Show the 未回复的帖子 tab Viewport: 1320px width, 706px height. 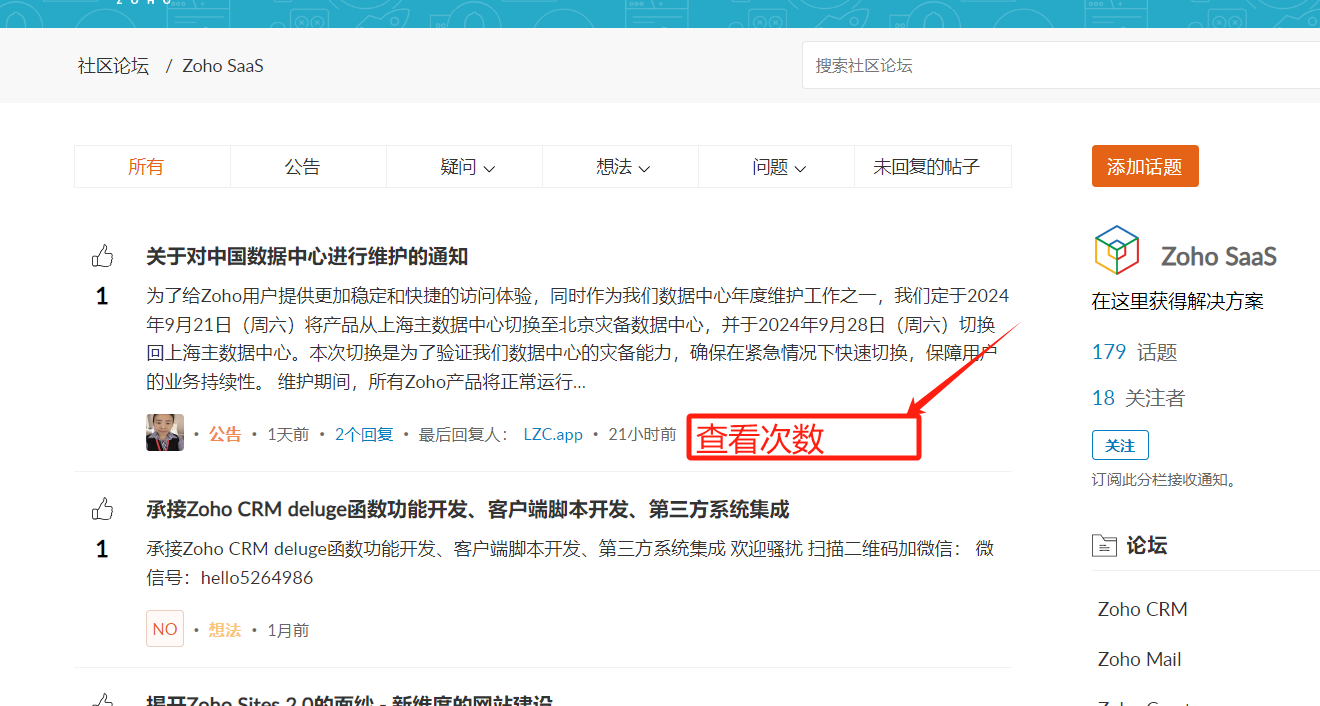click(x=926, y=167)
